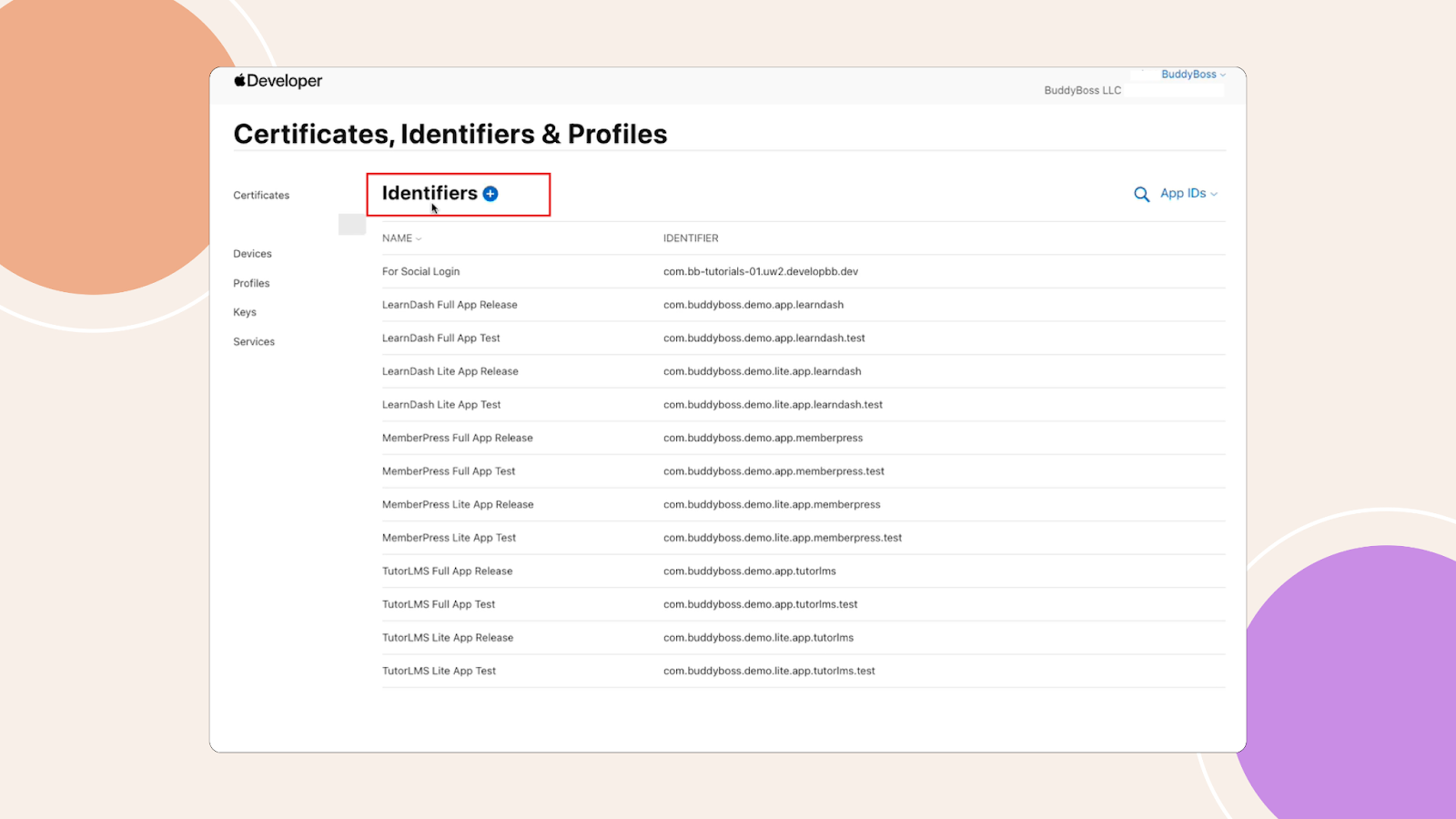This screenshot has height=819, width=1456.
Task: Click com.buddyboss.demo.app.tutorlms.test identifier text
Action: (x=761, y=604)
